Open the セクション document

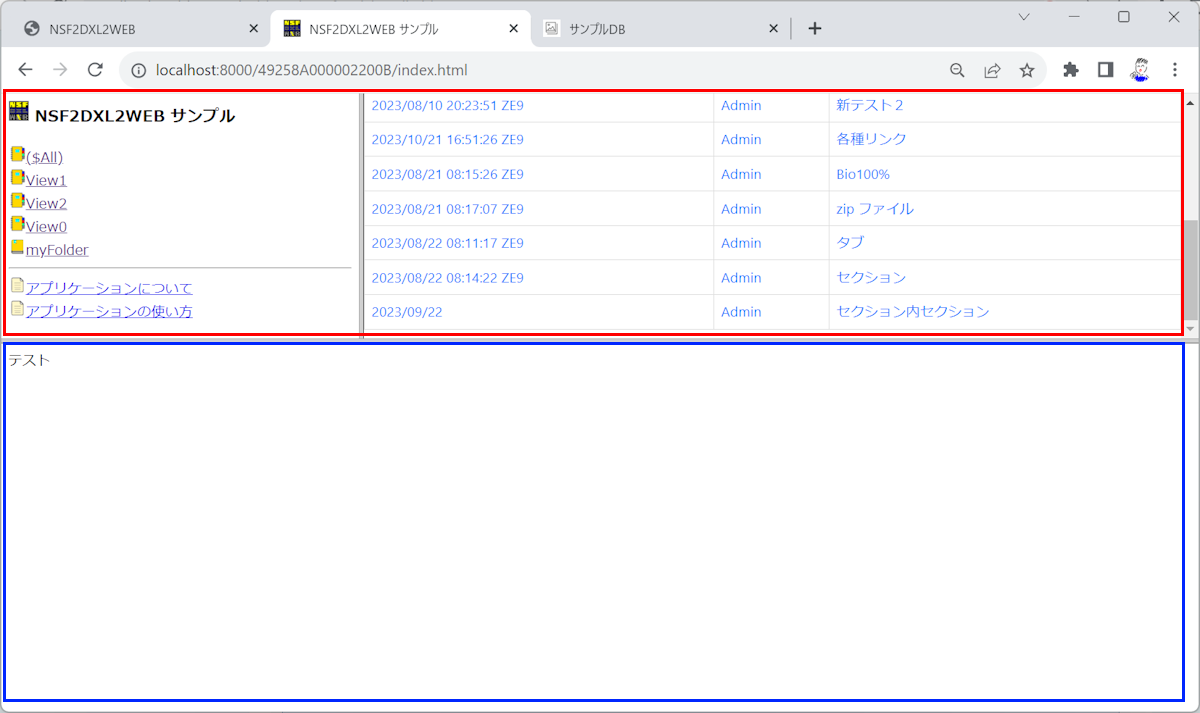tap(871, 277)
